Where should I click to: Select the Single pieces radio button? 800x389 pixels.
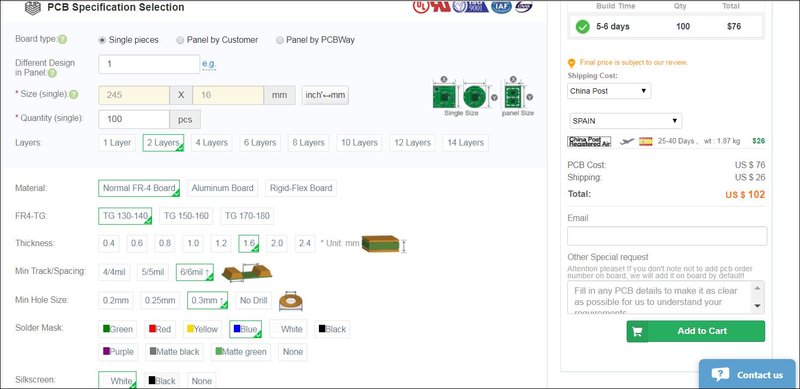tap(102, 40)
